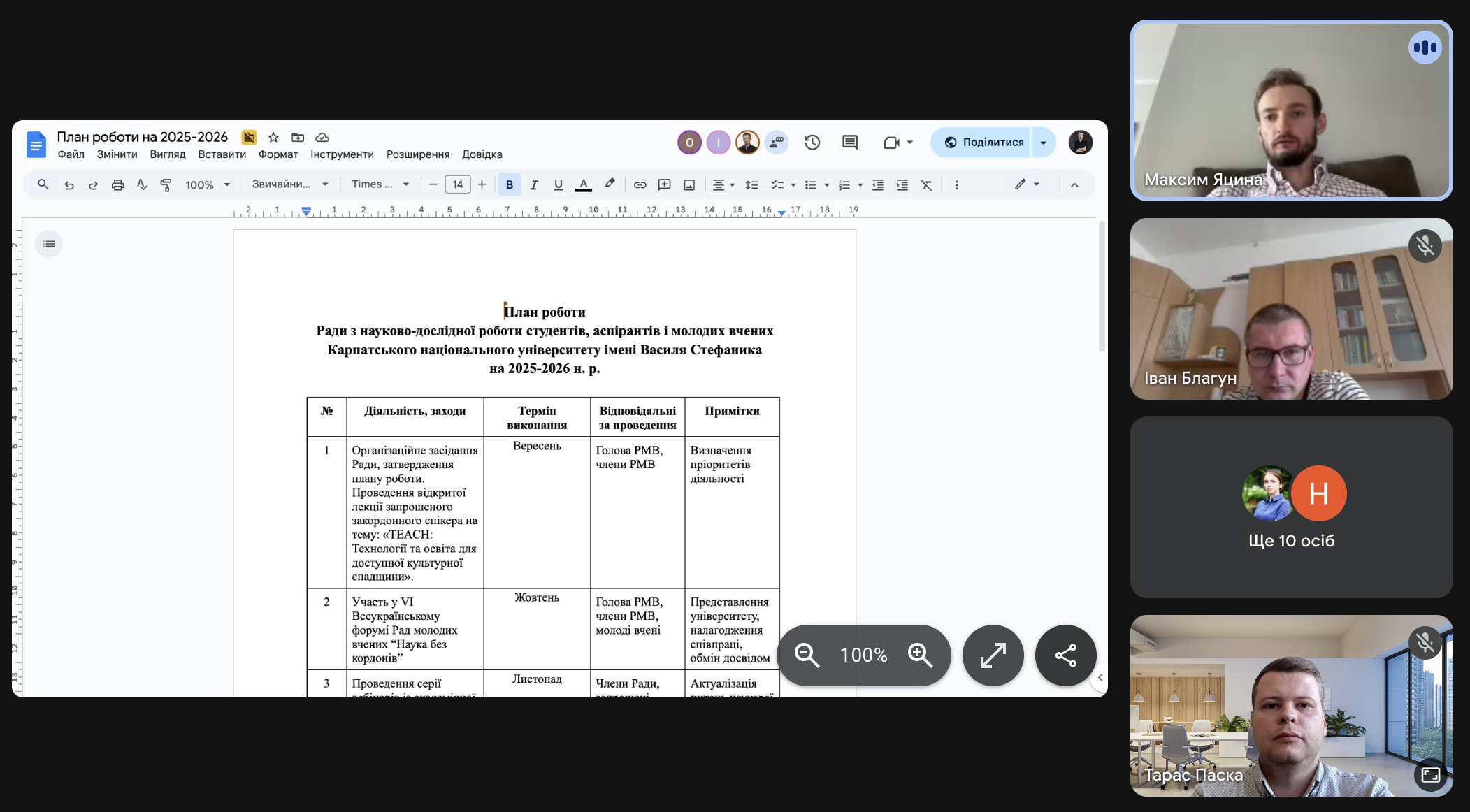Toggle bold formatting

tap(510, 185)
